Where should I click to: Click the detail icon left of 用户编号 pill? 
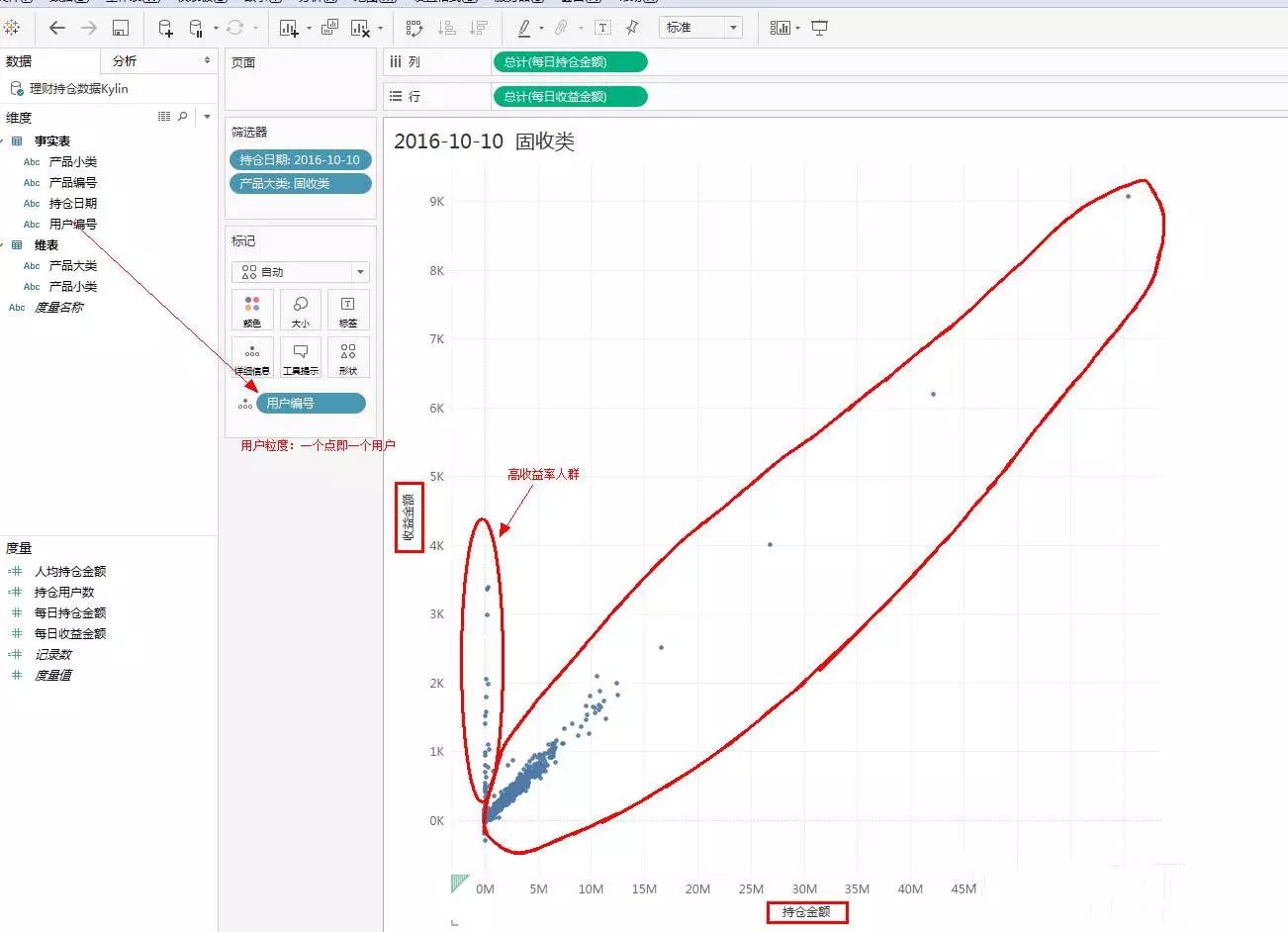tap(244, 404)
